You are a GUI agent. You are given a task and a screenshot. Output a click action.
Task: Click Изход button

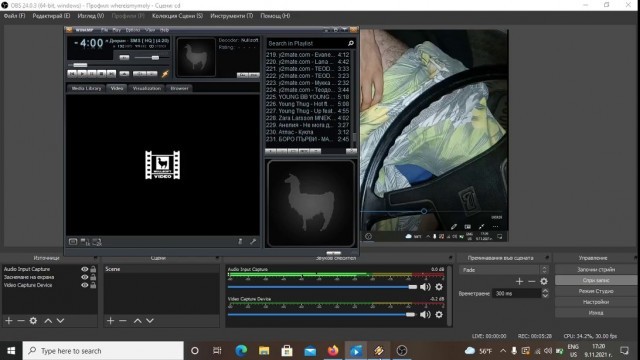point(596,313)
